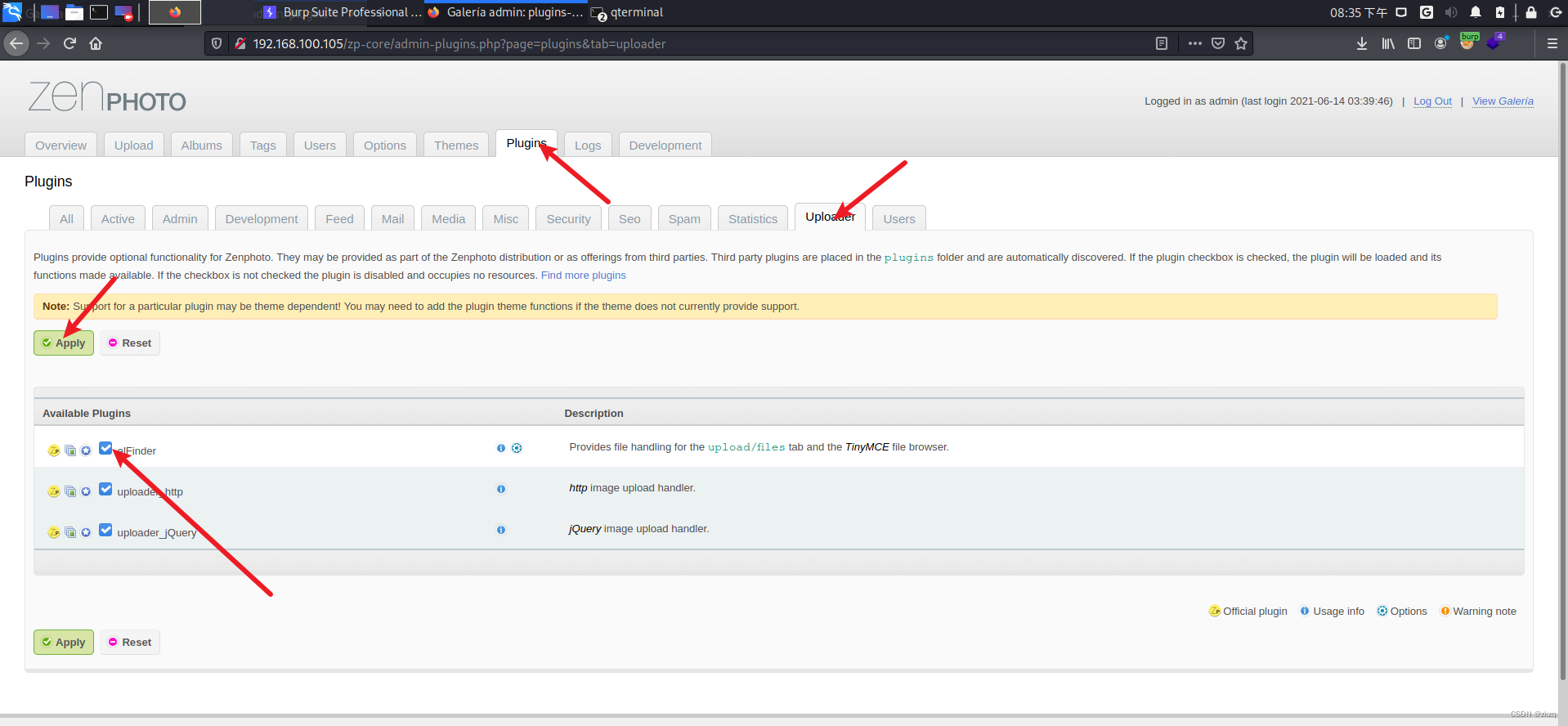
Task: Open the Logs tab
Action: pyautogui.click(x=588, y=145)
